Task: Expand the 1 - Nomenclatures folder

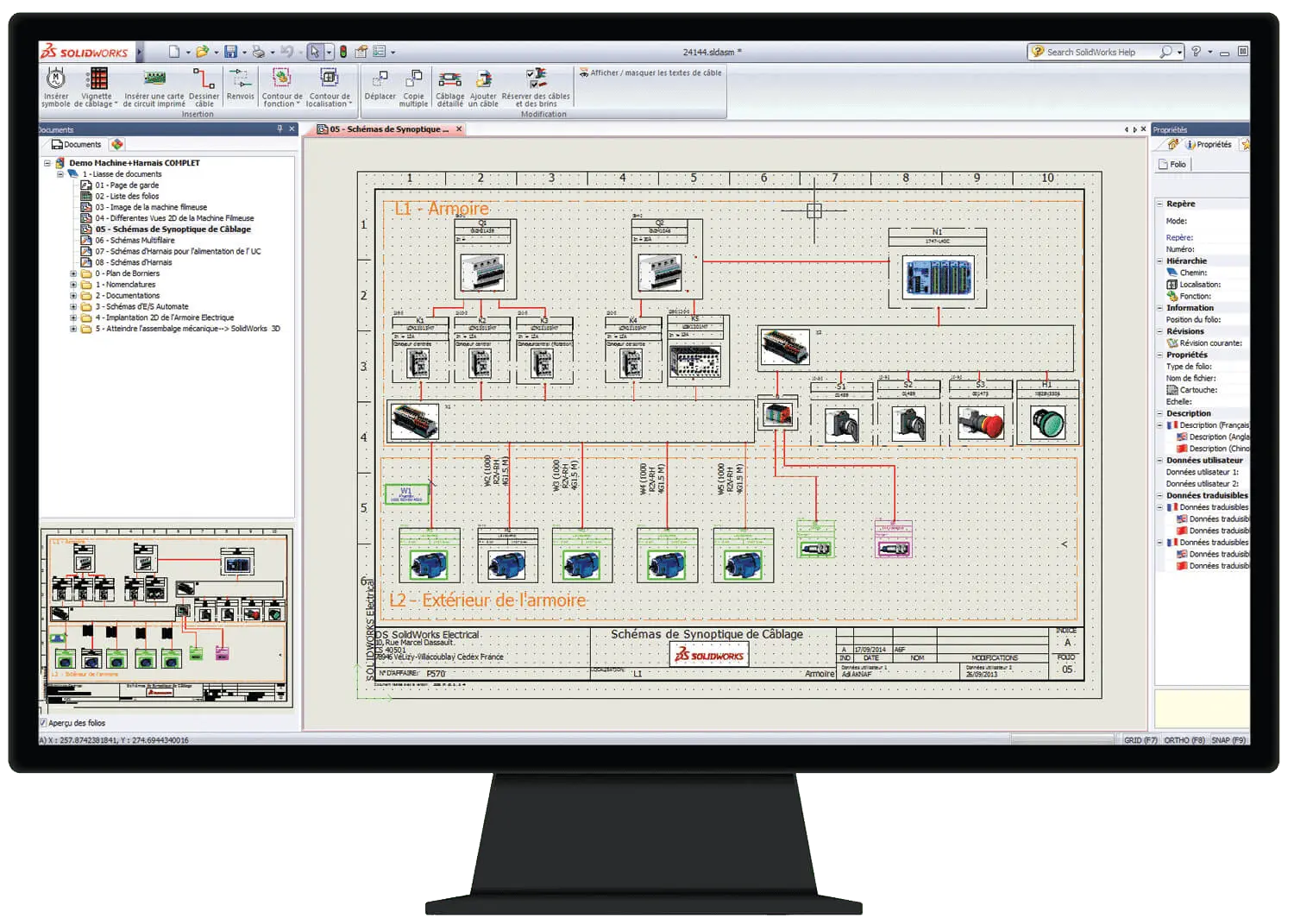Action: click(73, 285)
